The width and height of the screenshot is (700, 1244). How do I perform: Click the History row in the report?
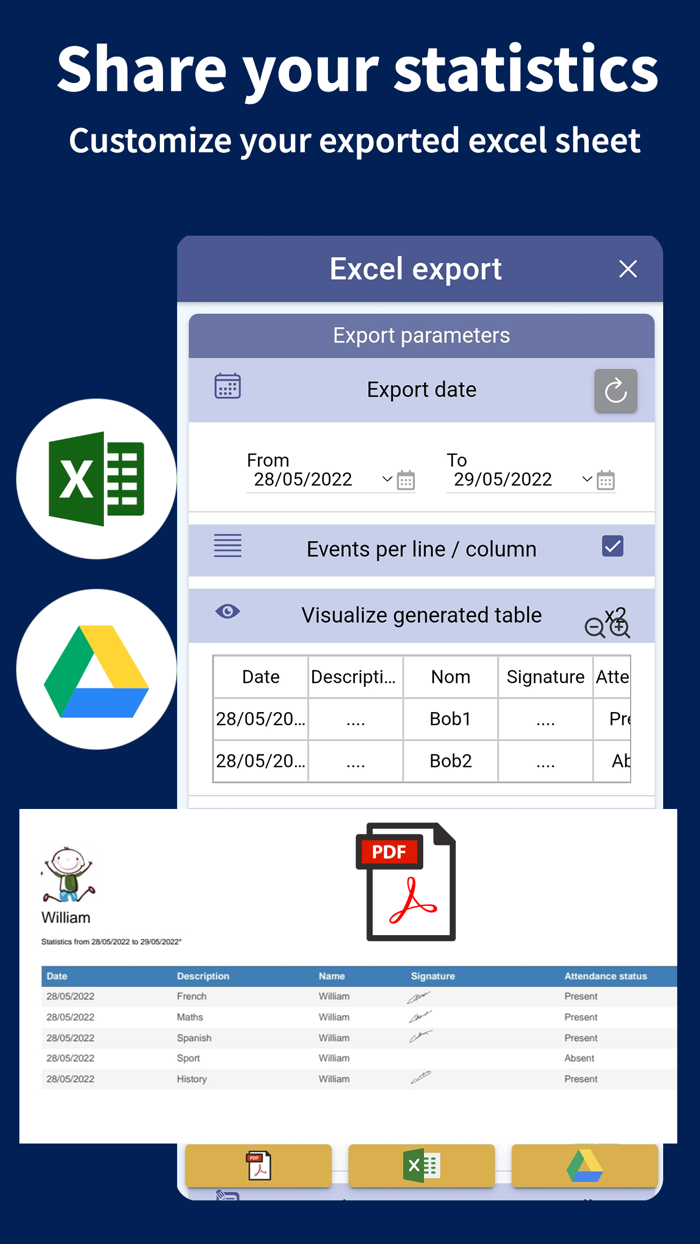pos(360,1079)
